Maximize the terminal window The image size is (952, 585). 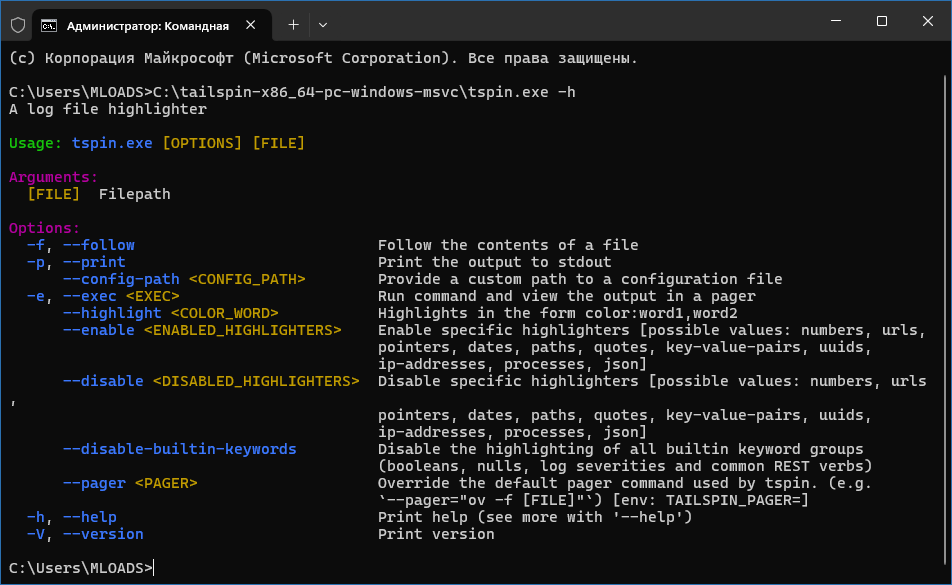point(882,22)
